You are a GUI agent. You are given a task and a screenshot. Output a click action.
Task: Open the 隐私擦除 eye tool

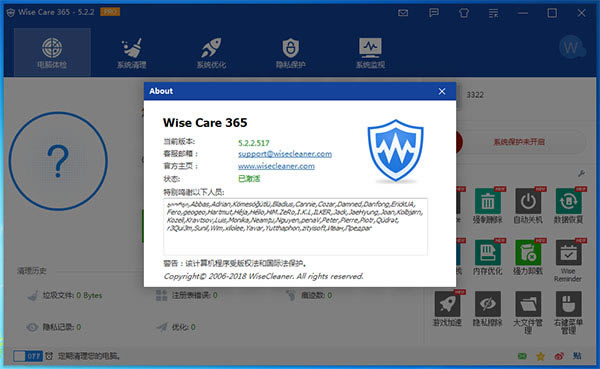tap(488, 309)
